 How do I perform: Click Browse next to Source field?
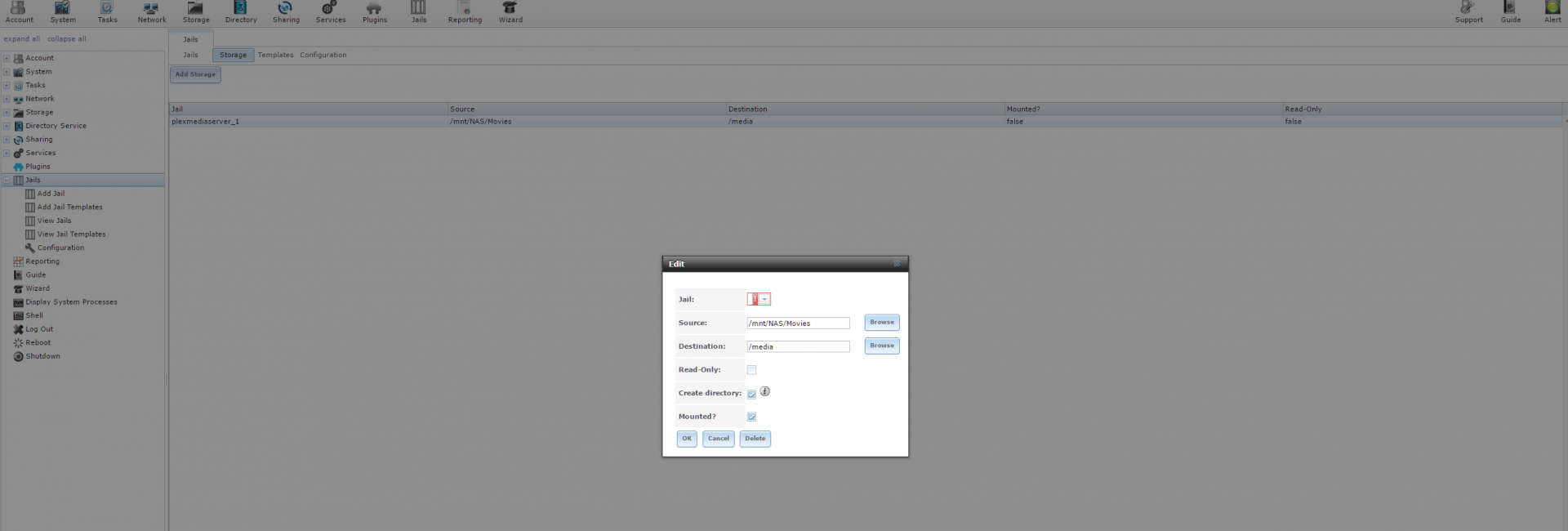click(x=881, y=323)
